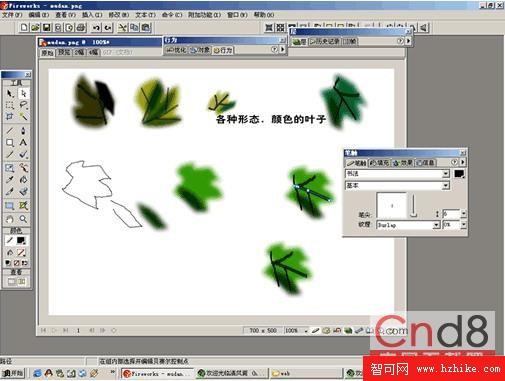
Task: Select the Lasso tool
Action: pyautogui.click(x=23, y=105)
